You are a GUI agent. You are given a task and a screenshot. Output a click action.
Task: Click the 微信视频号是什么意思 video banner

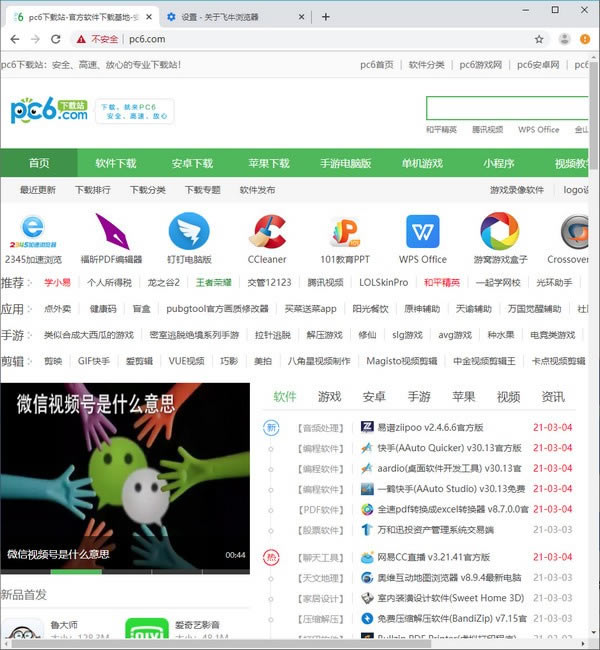(125, 476)
